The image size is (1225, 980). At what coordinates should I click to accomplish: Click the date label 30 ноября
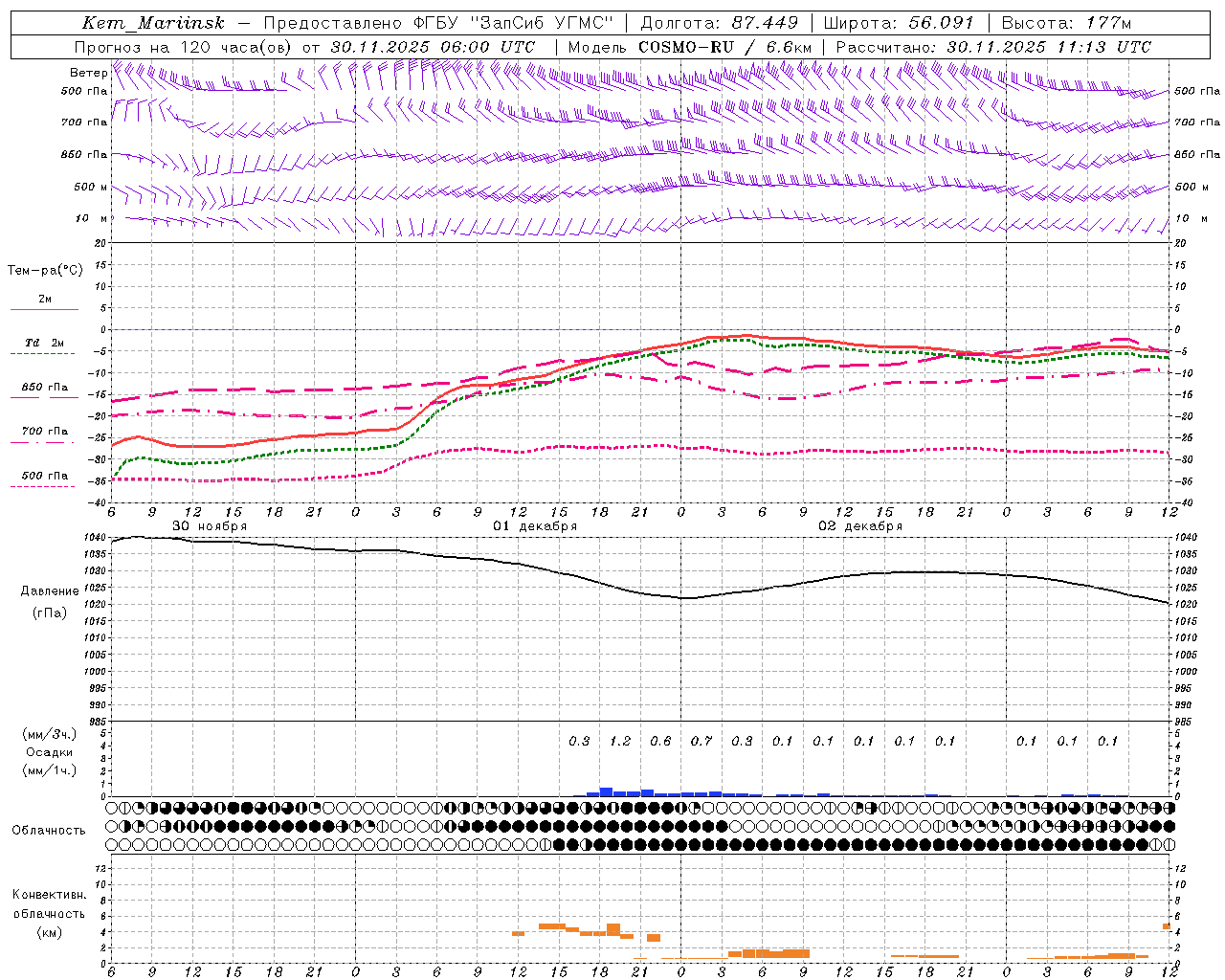tap(210, 526)
